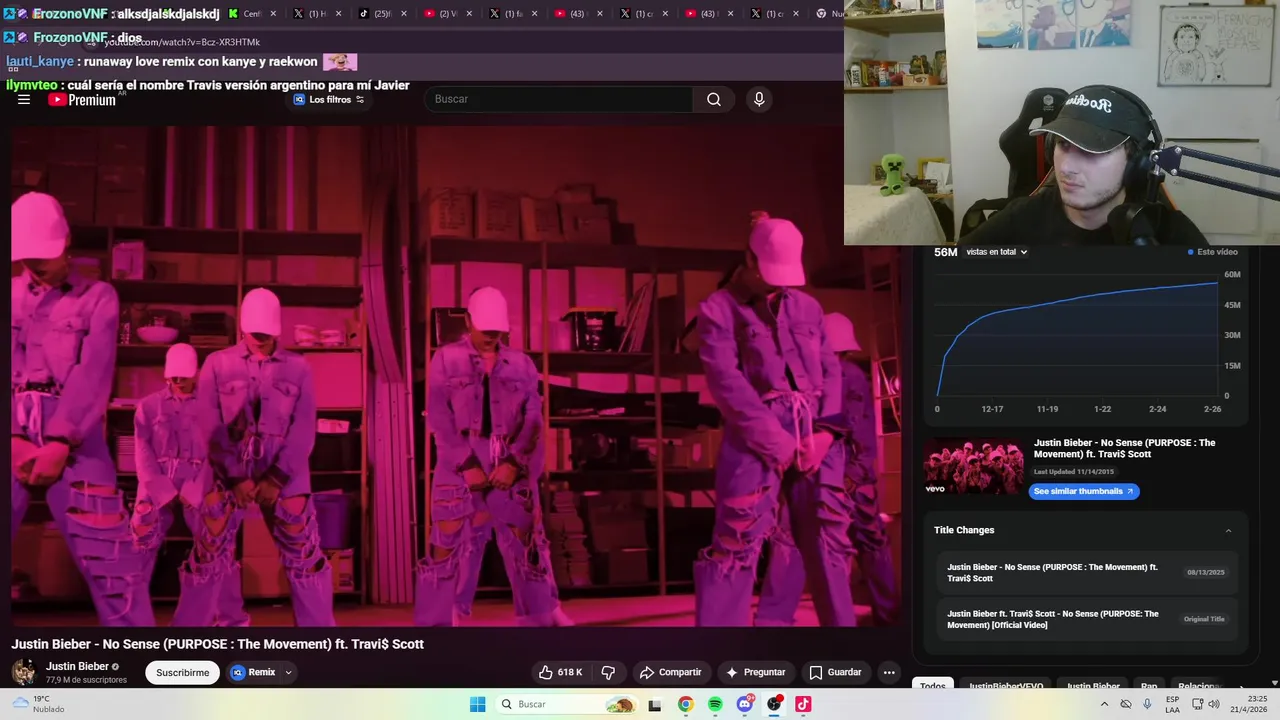Open Discord from the taskbar
The height and width of the screenshot is (720, 1280).
pyautogui.click(x=745, y=704)
